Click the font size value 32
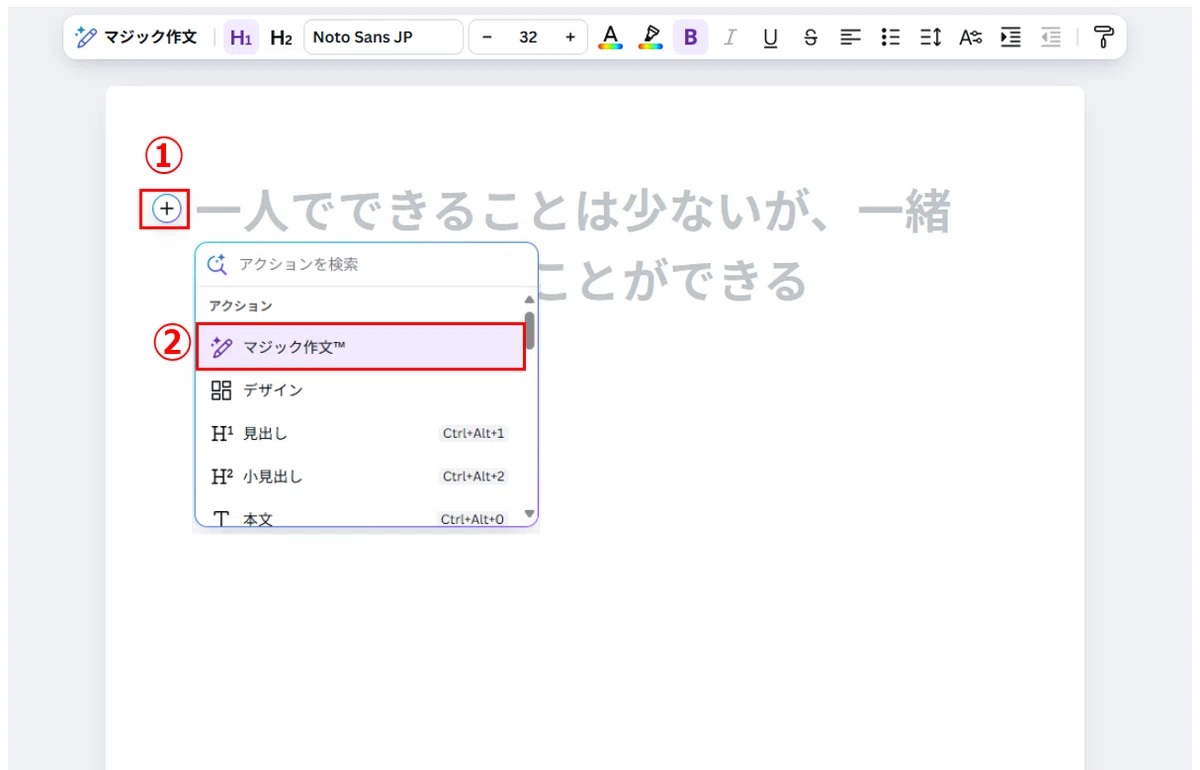The width and height of the screenshot is (1200, 770). pyautogui.click(x=528, y=37)
